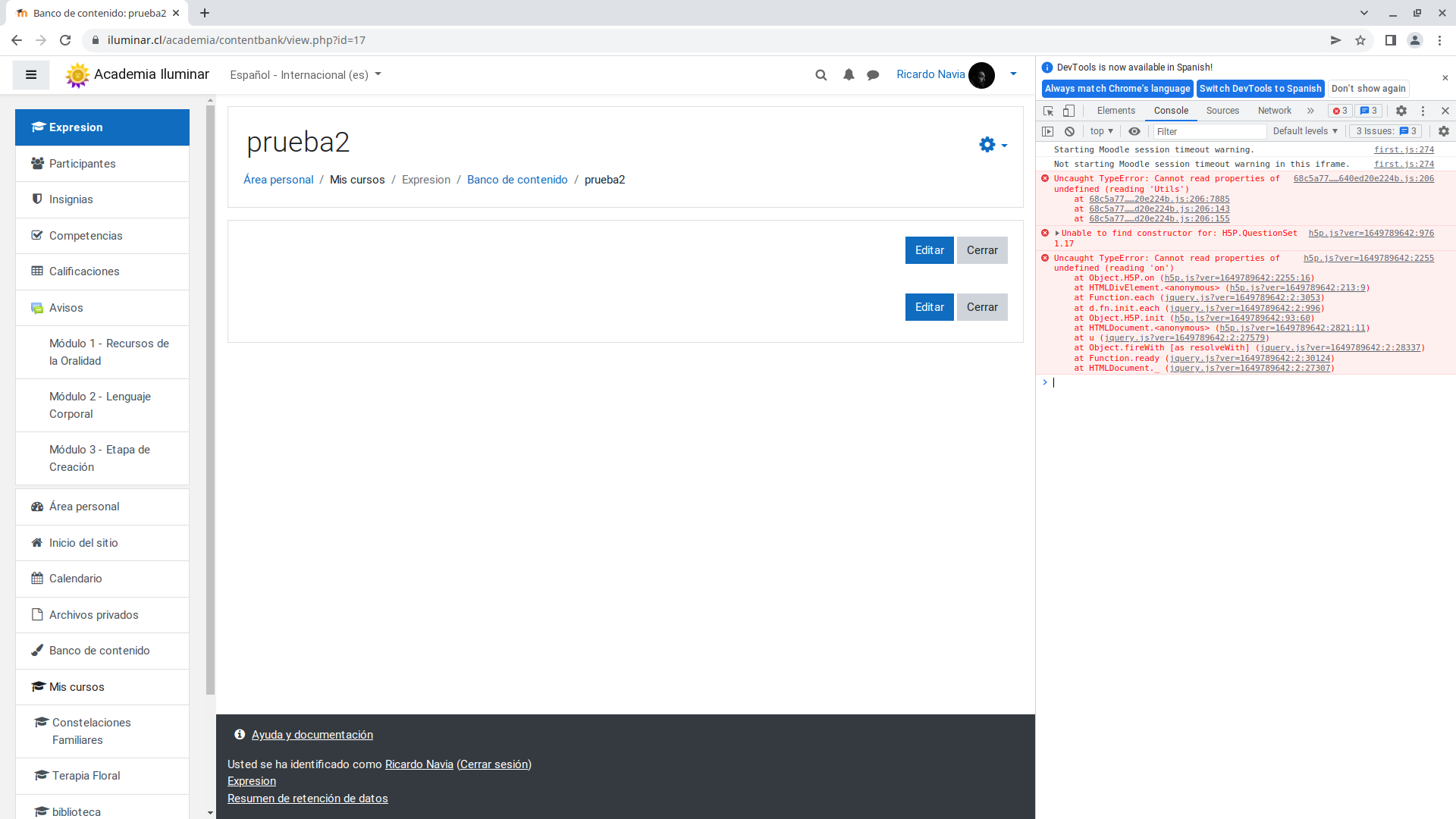The width and height of the screenshot is (1456, 819).
Task: Open the messages chat bubble icon
Action: pos(873,74)
